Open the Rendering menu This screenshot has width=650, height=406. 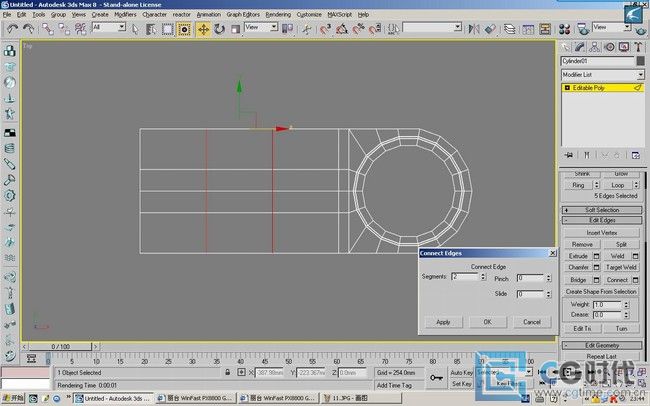[x=278, y=15]
